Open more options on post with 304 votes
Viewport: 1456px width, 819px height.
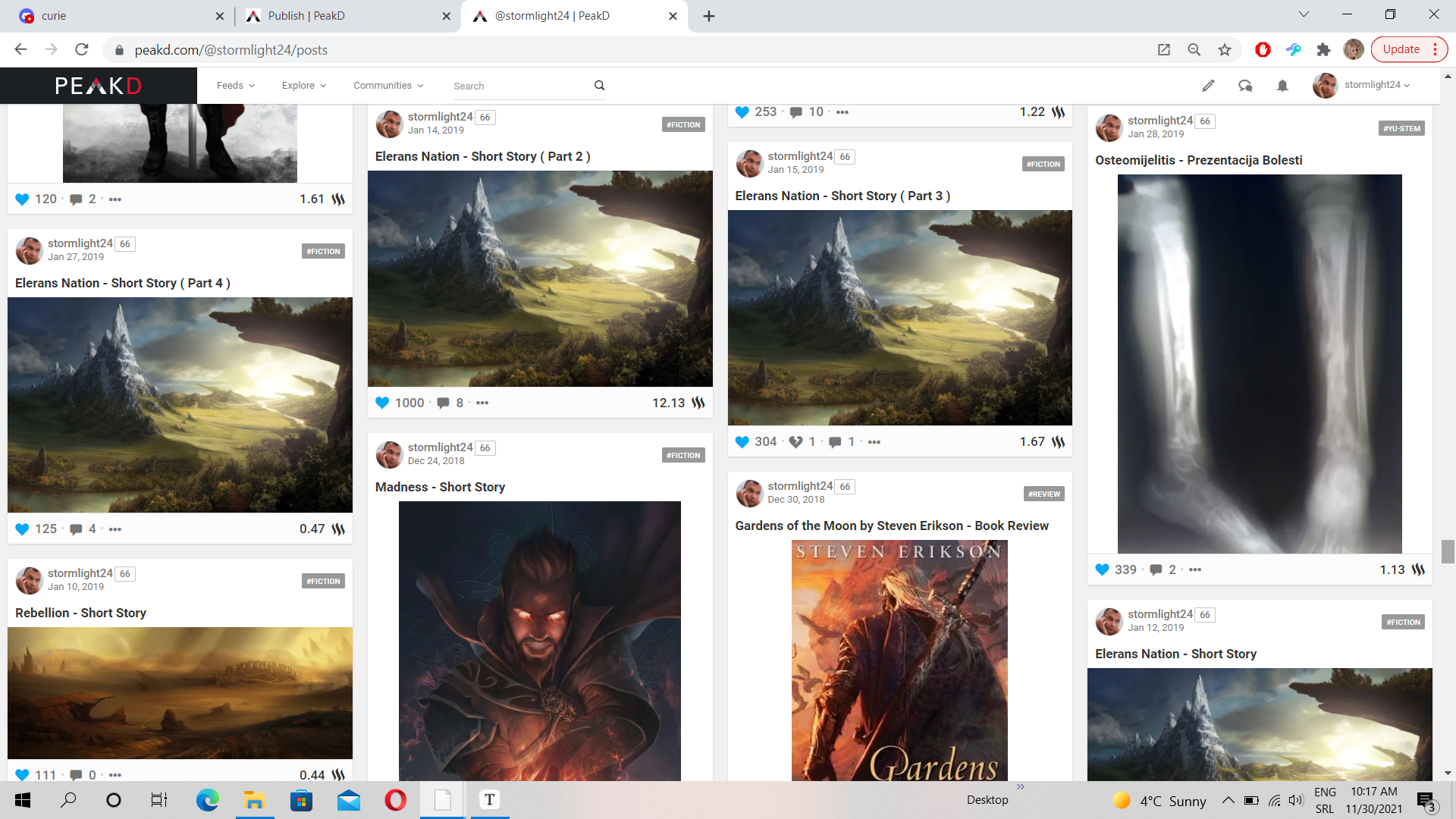tap(874, 442)
